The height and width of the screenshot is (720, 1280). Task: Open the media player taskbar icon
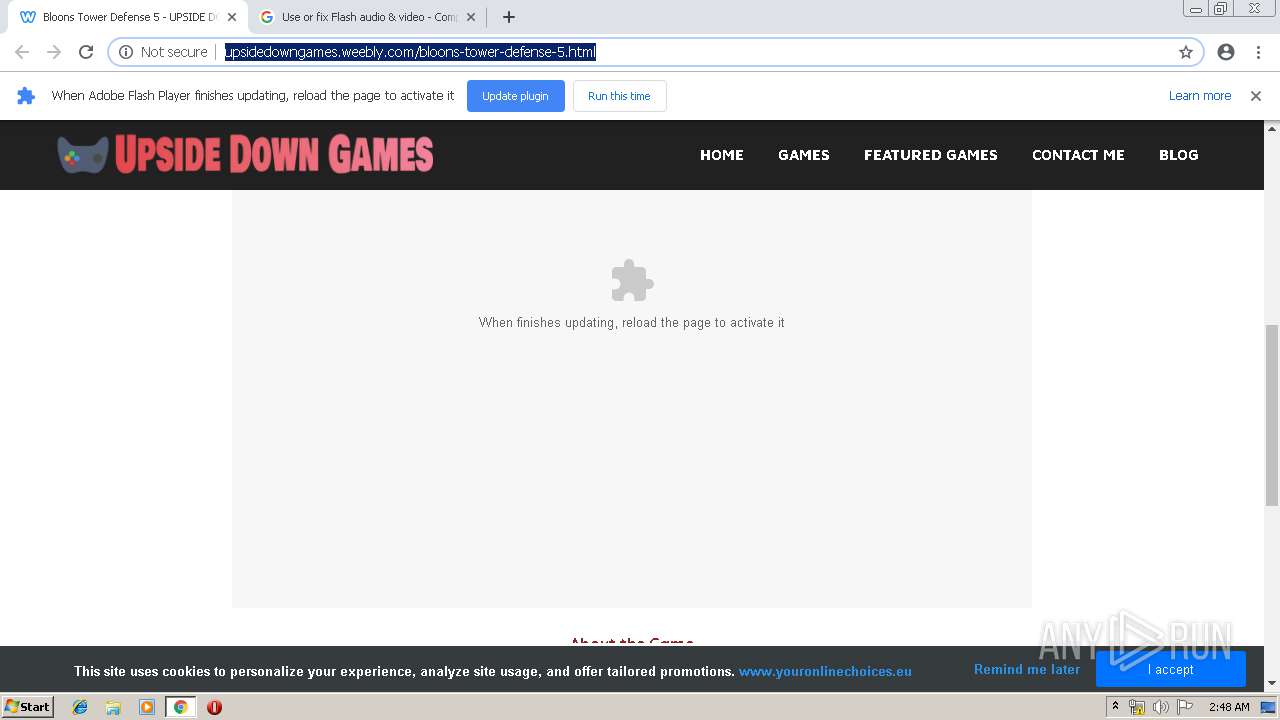[x=147, y=707]
